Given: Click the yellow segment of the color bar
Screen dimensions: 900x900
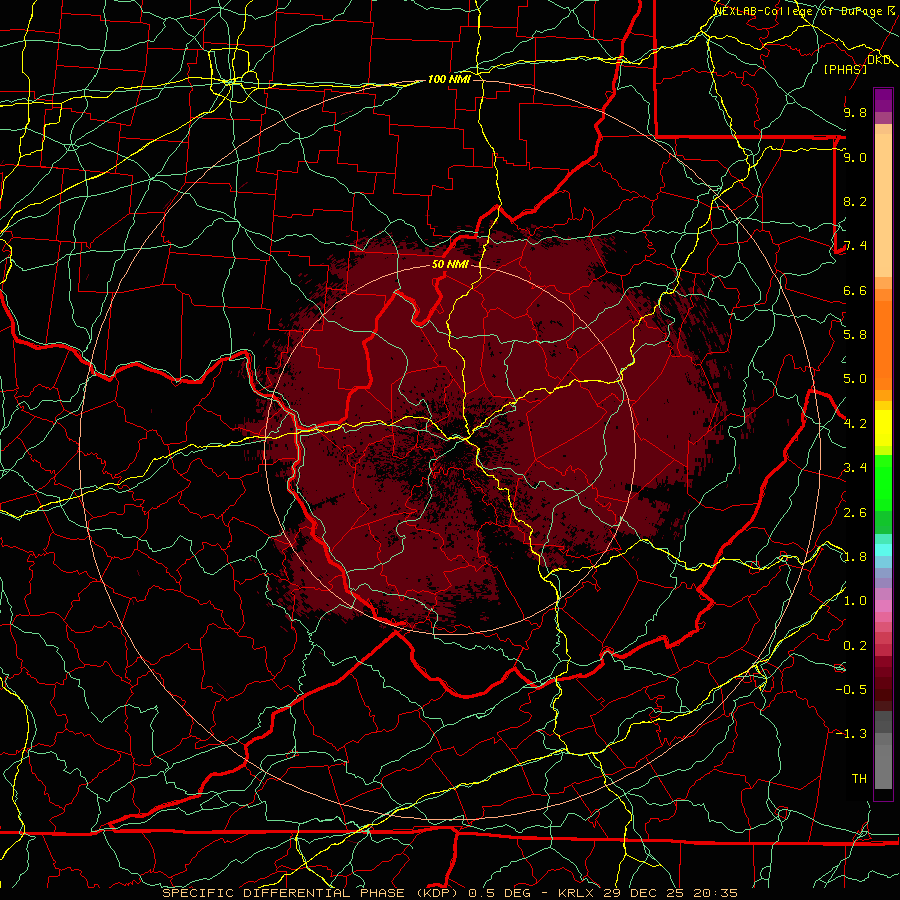Looking at the screenshot, I should pos(883,428).
